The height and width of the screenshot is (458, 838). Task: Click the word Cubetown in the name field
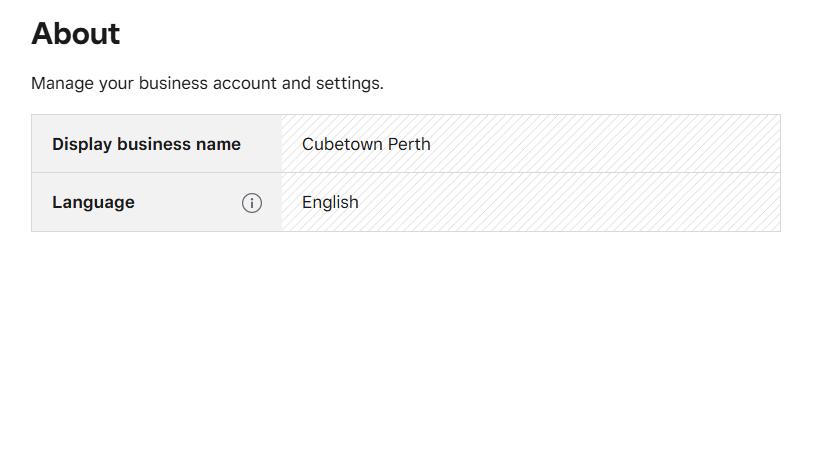click(x=343, y=144)
